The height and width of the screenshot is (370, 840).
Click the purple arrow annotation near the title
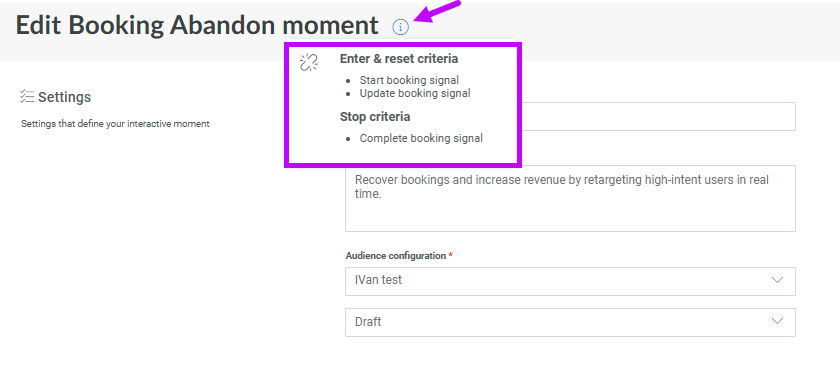point(437,11)
